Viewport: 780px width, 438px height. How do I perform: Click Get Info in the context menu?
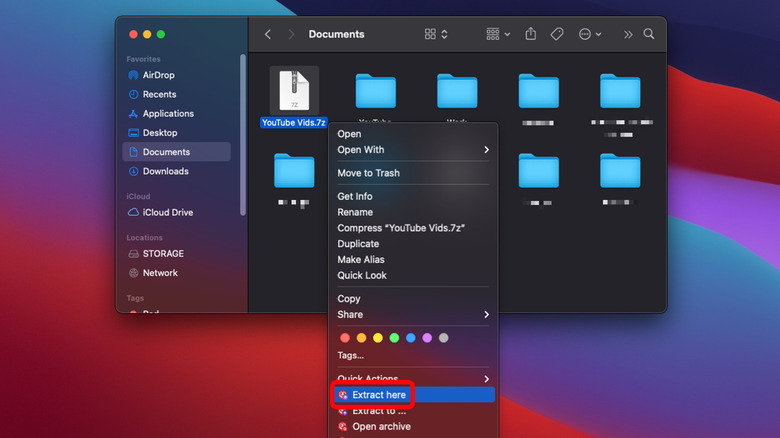click(x=355, y=197)
